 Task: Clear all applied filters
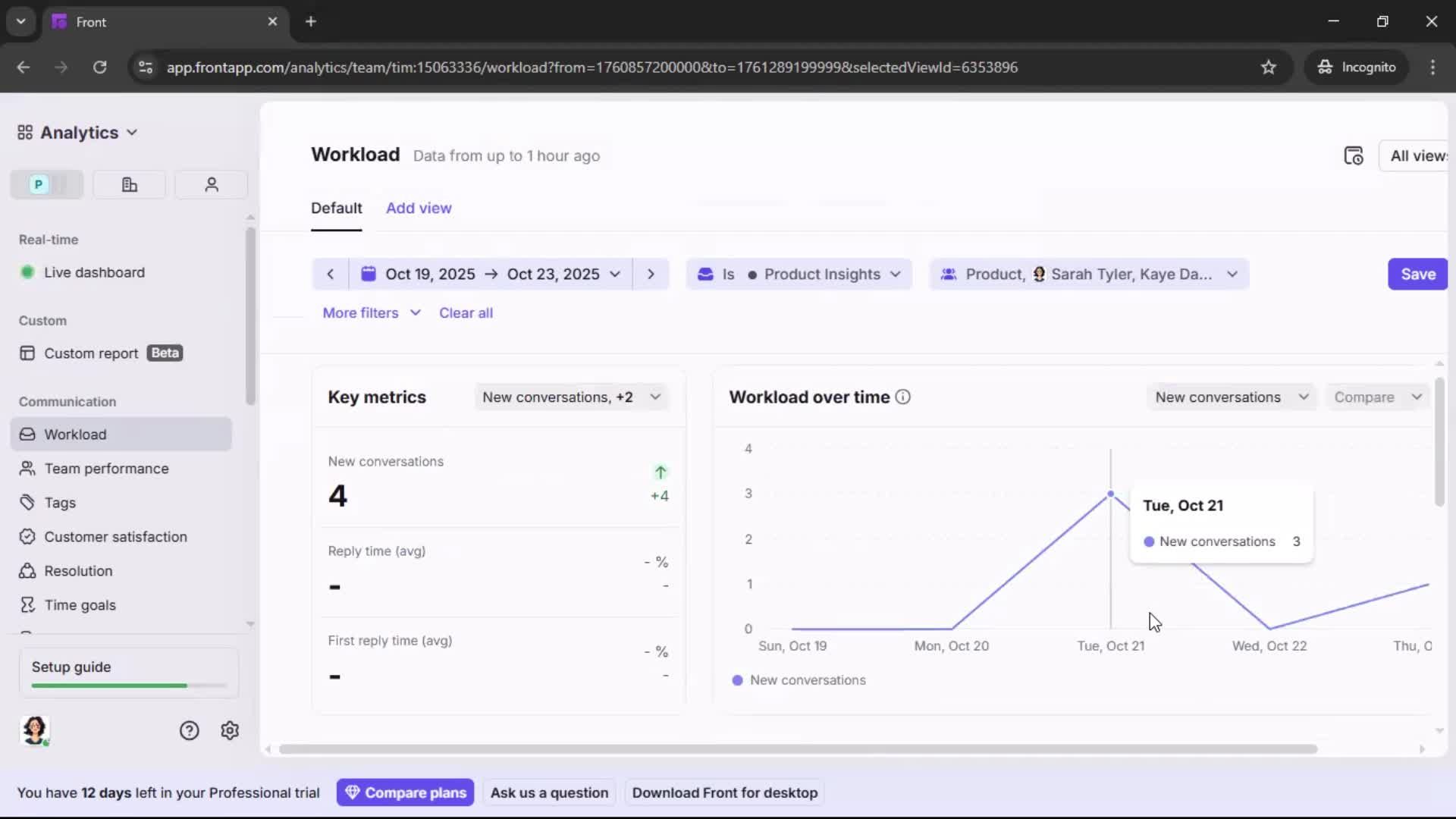coord(466,312)
